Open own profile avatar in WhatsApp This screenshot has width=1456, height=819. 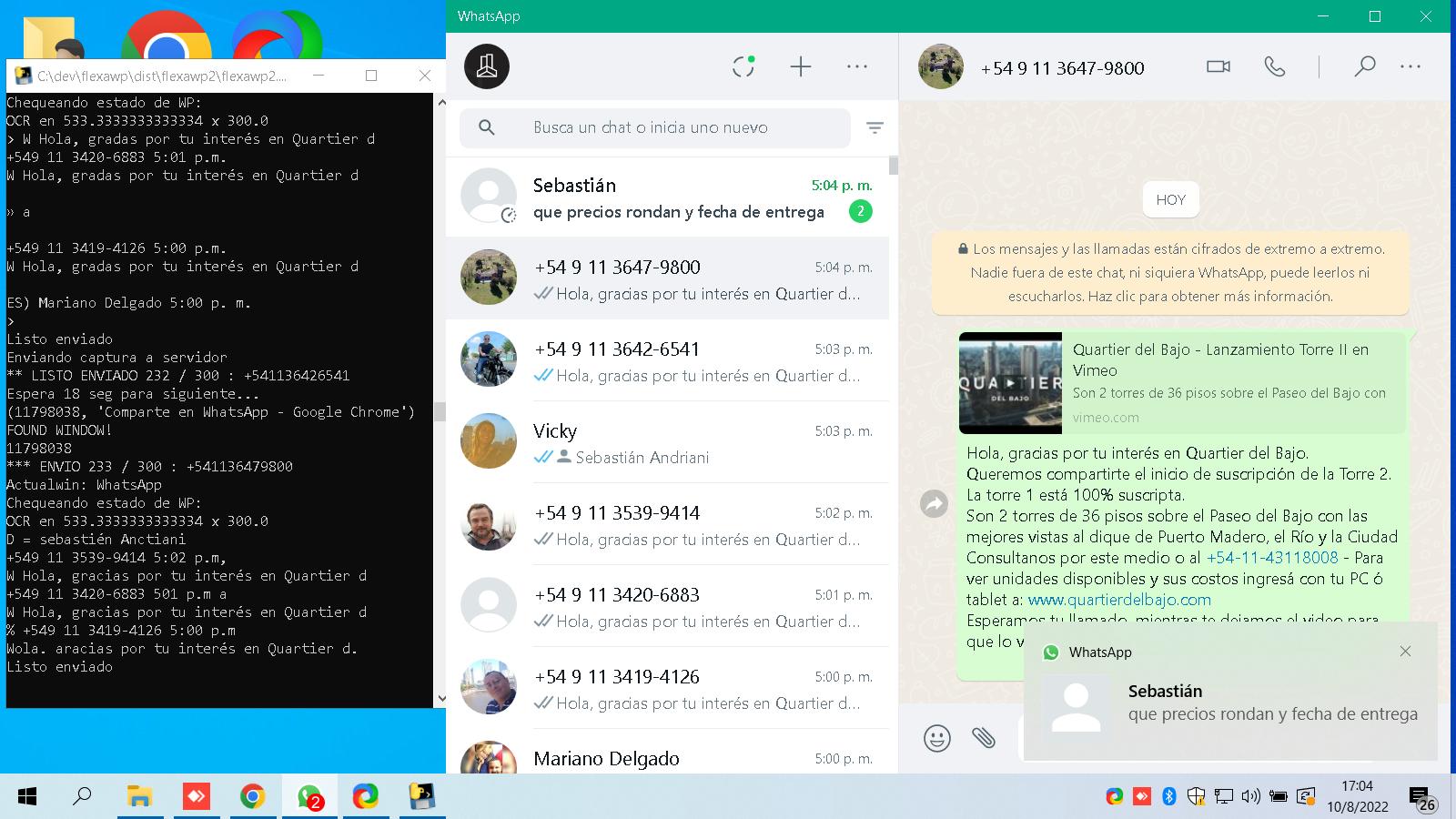point(487,66)
